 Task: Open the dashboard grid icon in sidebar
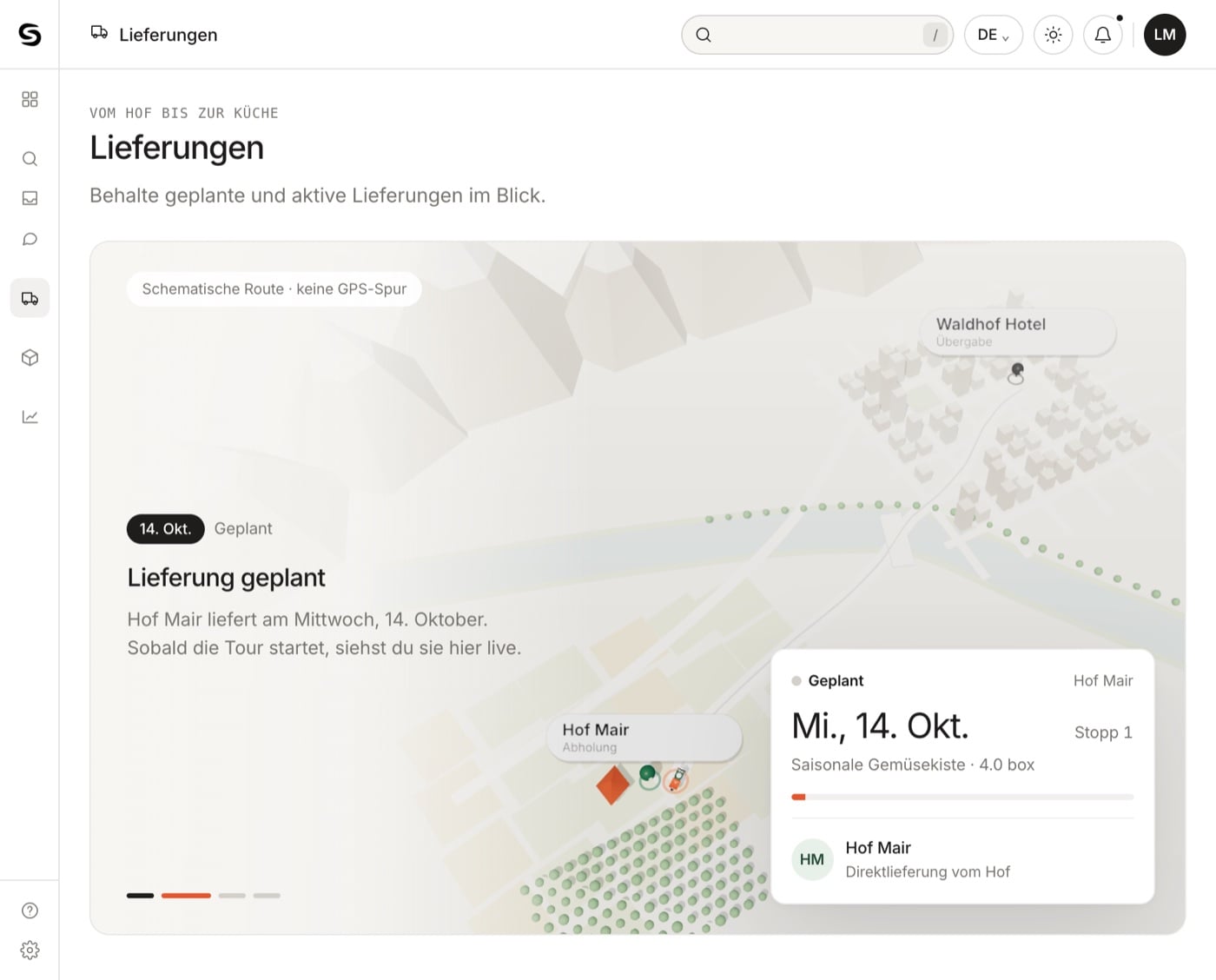(x=30, y=99)
